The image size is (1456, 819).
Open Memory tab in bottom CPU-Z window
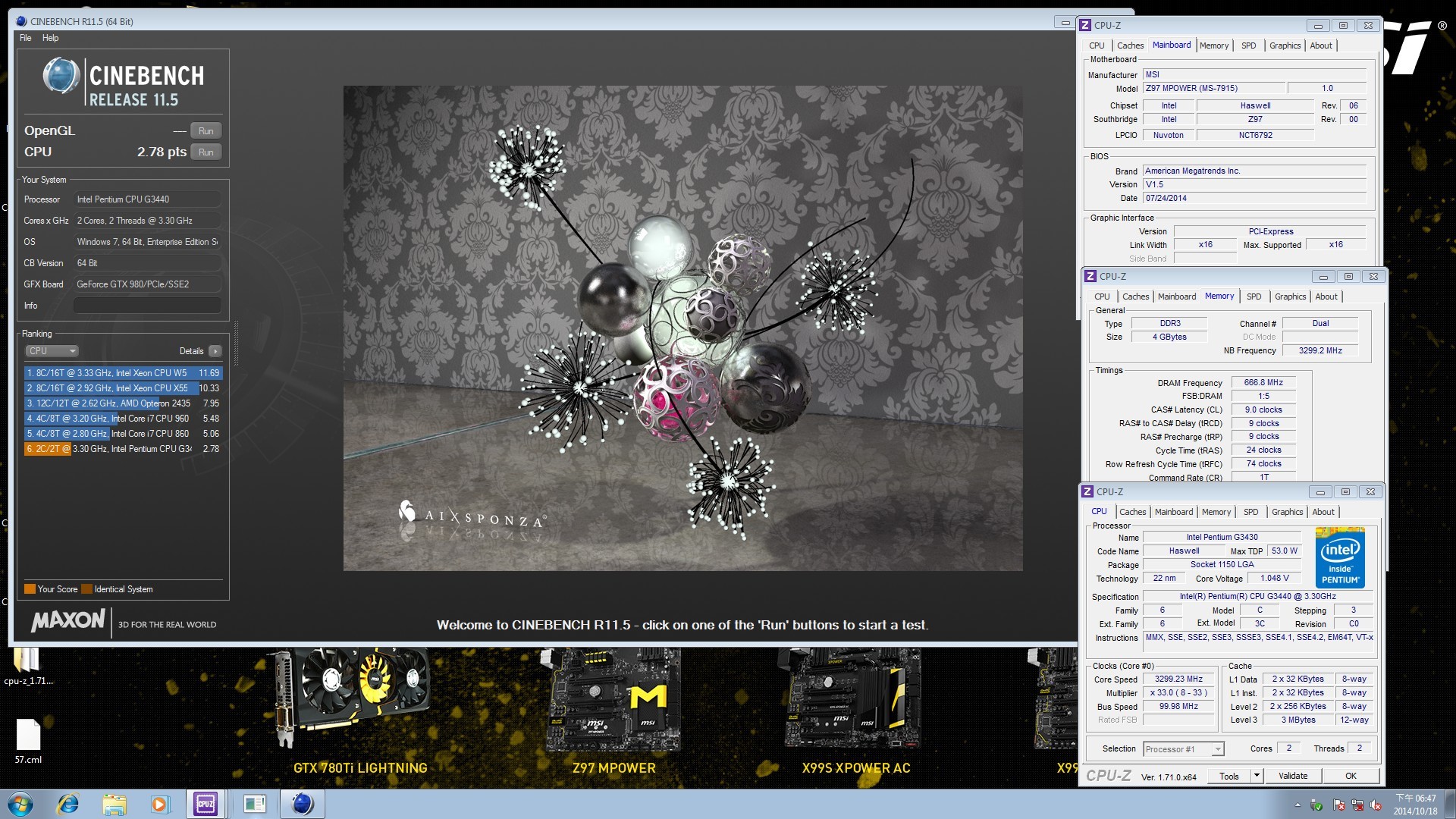[1216, 512]
